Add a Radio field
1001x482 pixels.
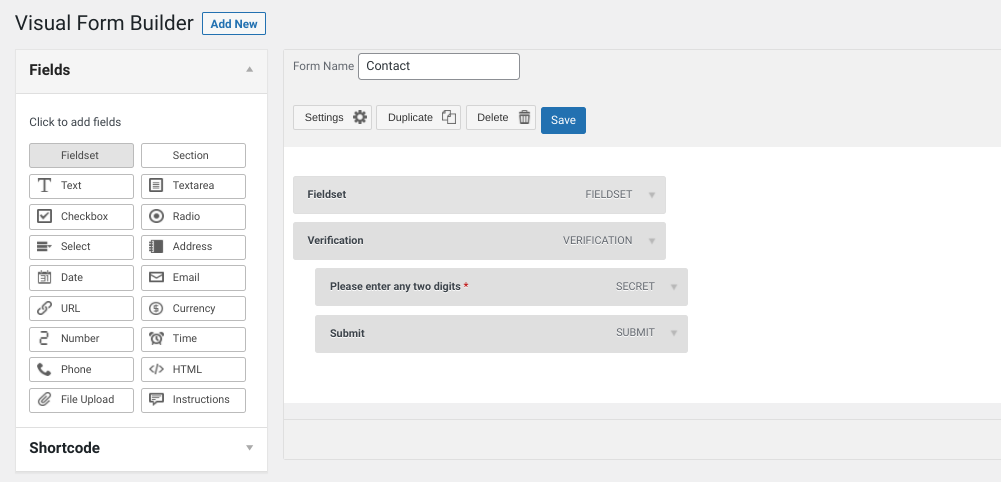point(193,216)
